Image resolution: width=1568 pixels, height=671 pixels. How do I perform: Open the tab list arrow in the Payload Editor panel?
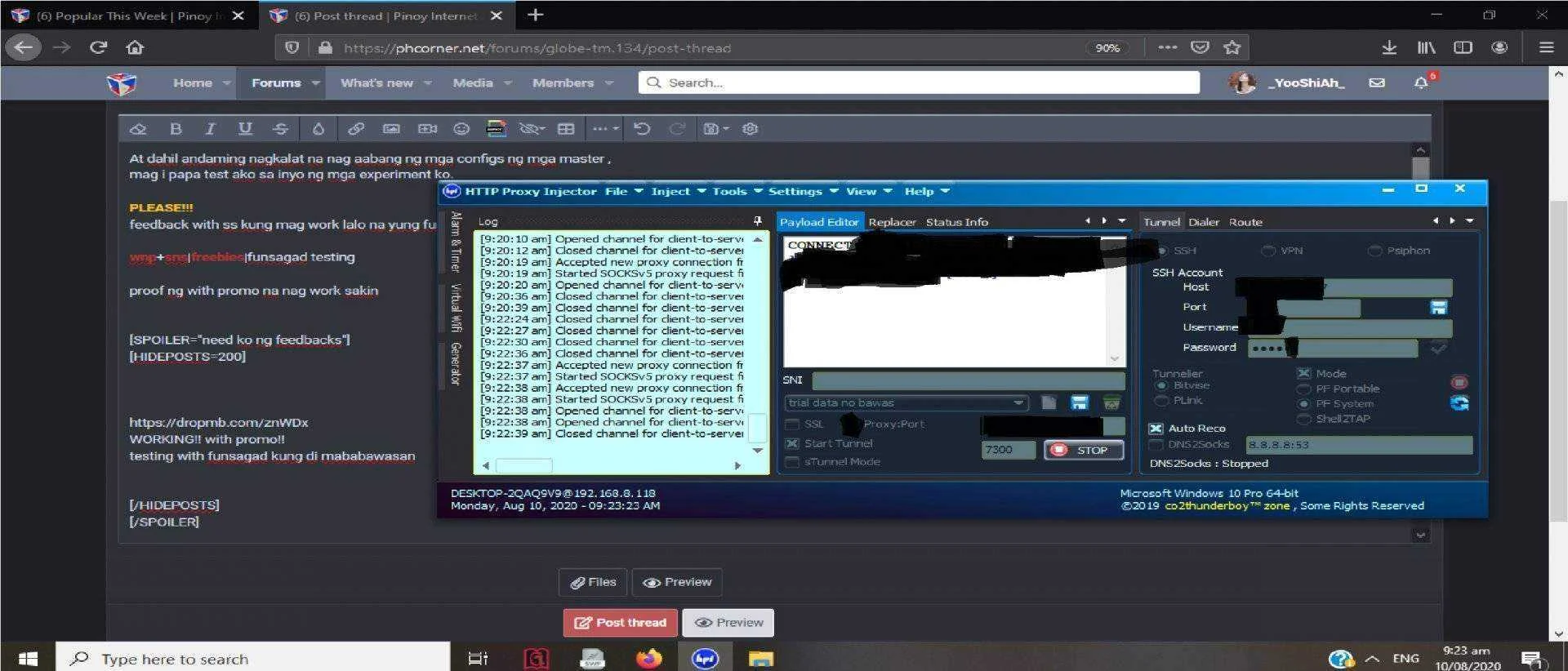(x=1122, y=221)
